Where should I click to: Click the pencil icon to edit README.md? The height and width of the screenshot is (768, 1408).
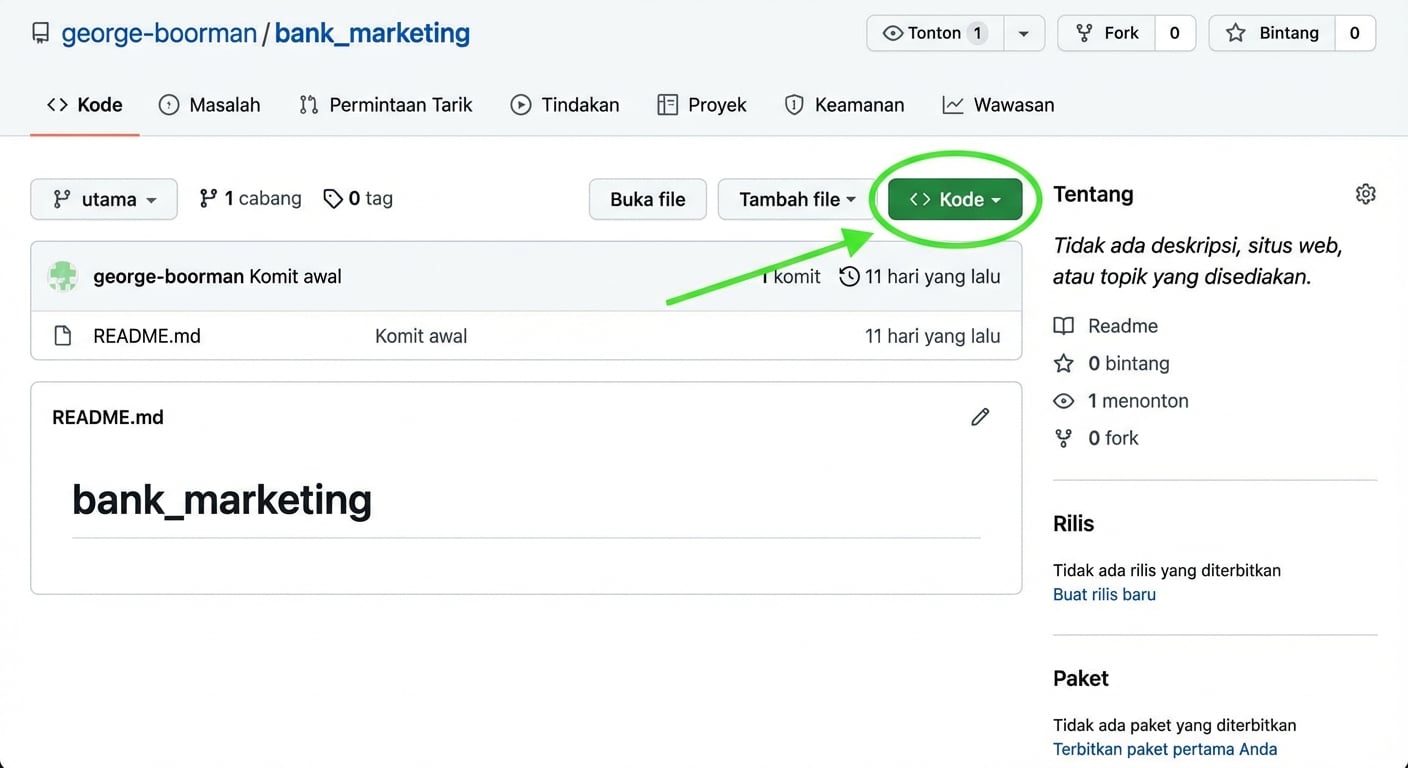(980, 417)
